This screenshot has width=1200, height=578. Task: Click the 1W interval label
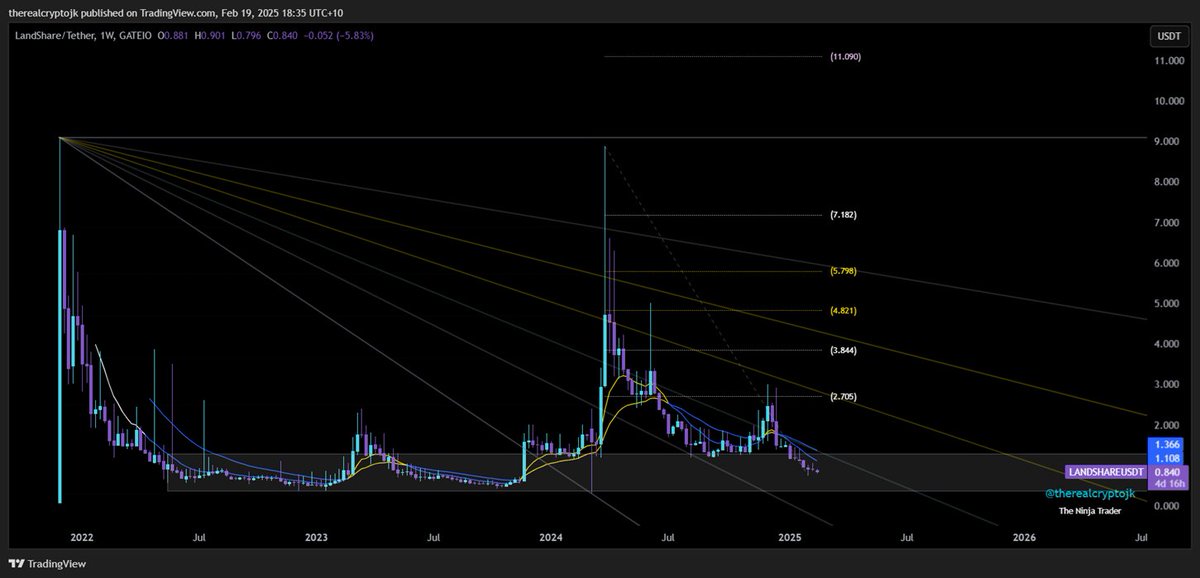105,35
